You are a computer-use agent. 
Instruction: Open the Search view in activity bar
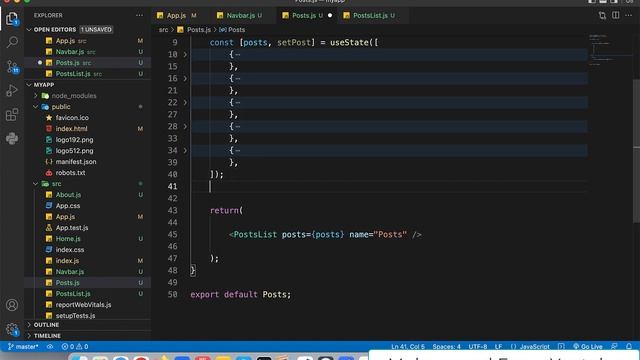[x=12, y=42]
